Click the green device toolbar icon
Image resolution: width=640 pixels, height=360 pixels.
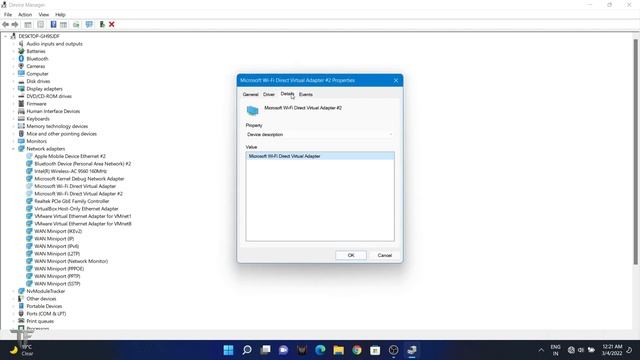pos(102,25)
